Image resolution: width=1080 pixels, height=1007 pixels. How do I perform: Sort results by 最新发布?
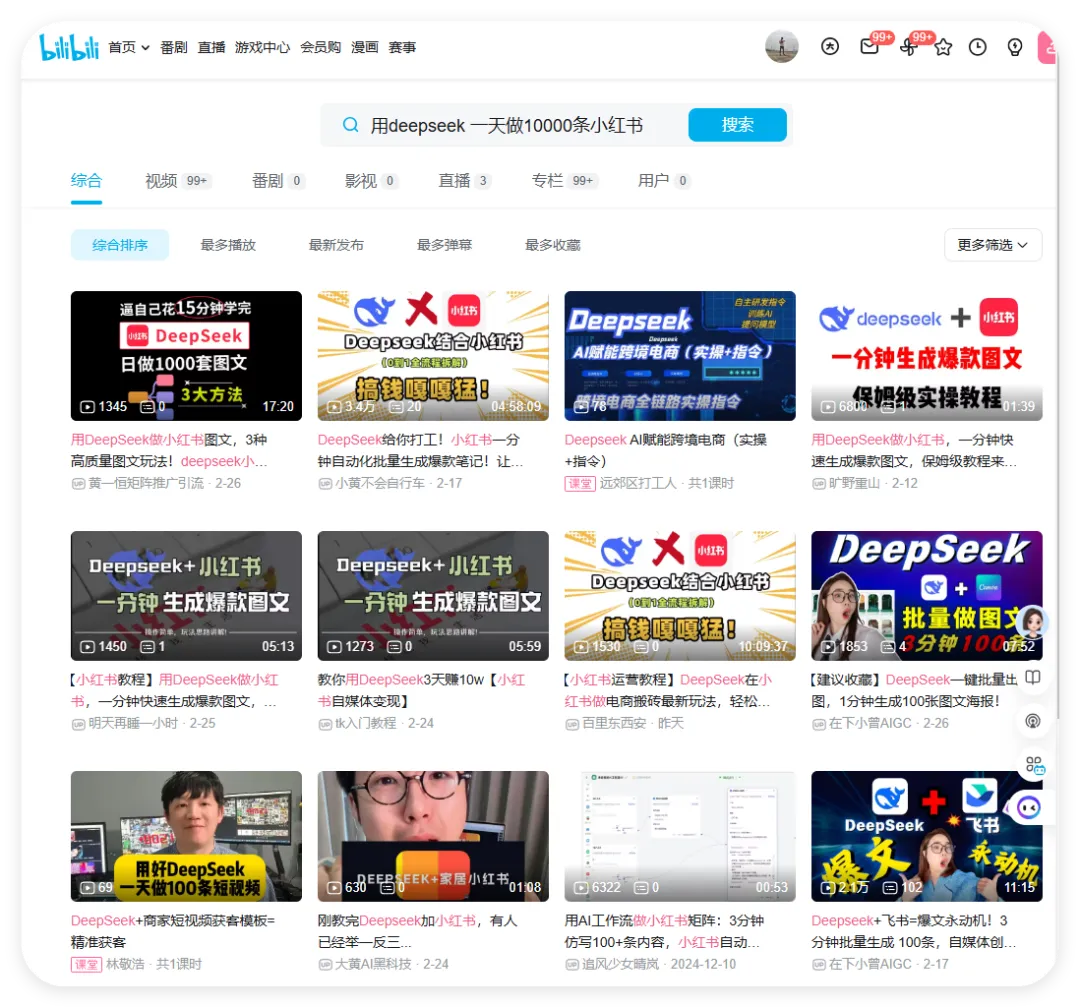pos(336,245)
